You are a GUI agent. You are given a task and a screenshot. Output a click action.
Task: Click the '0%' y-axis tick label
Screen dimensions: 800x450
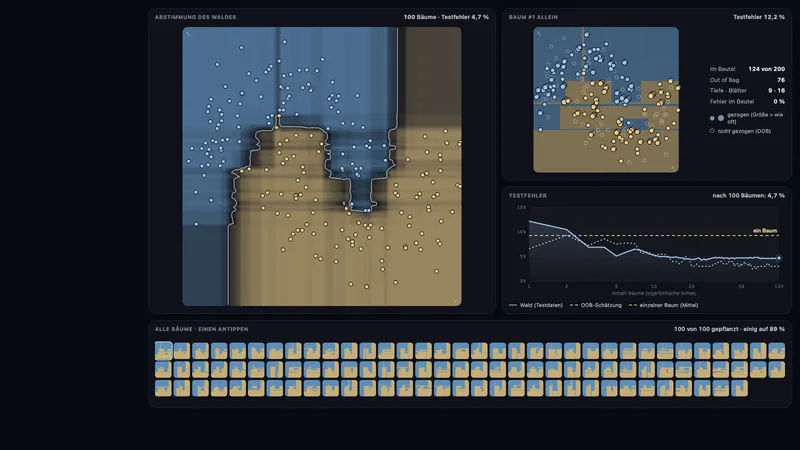point(522,281)
